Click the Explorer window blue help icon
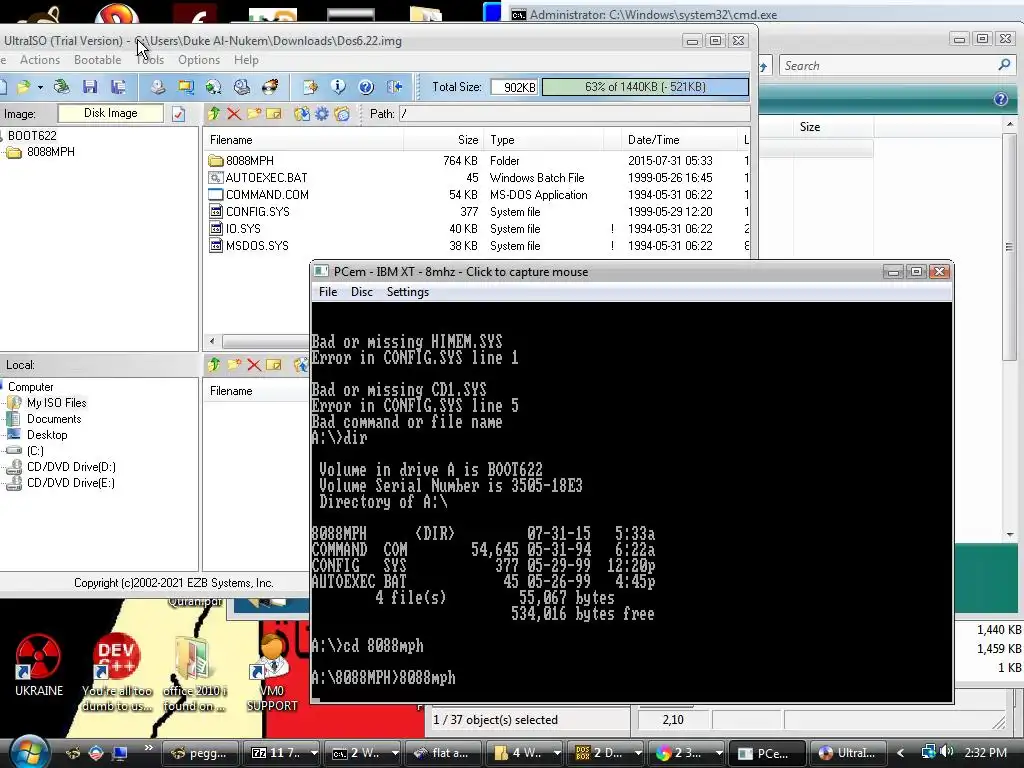1024x768 pixels. coord(1000,99)
